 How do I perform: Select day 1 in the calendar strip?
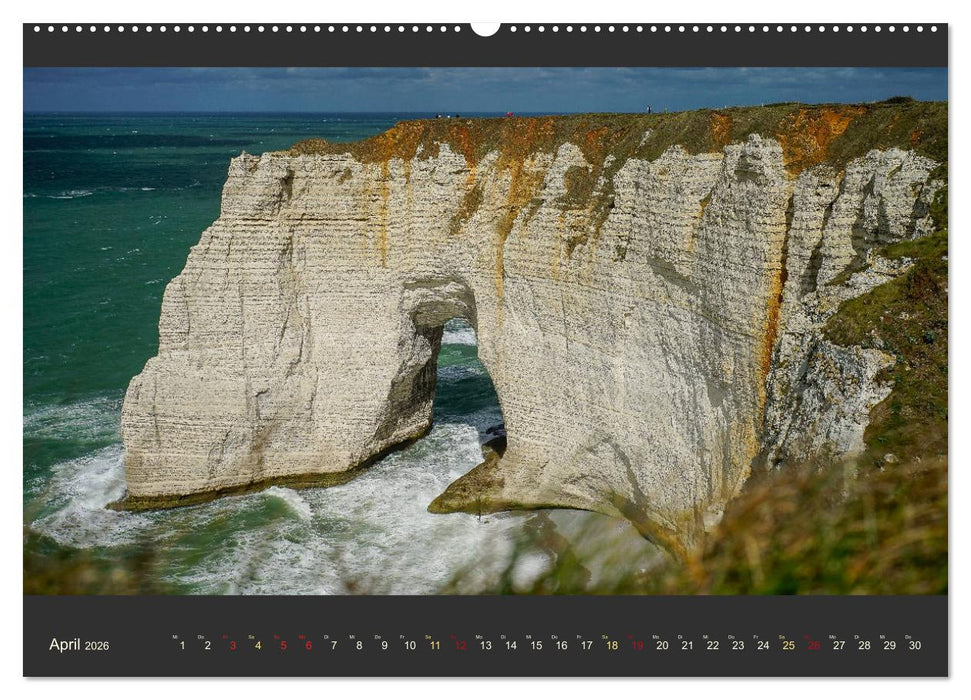182,646
